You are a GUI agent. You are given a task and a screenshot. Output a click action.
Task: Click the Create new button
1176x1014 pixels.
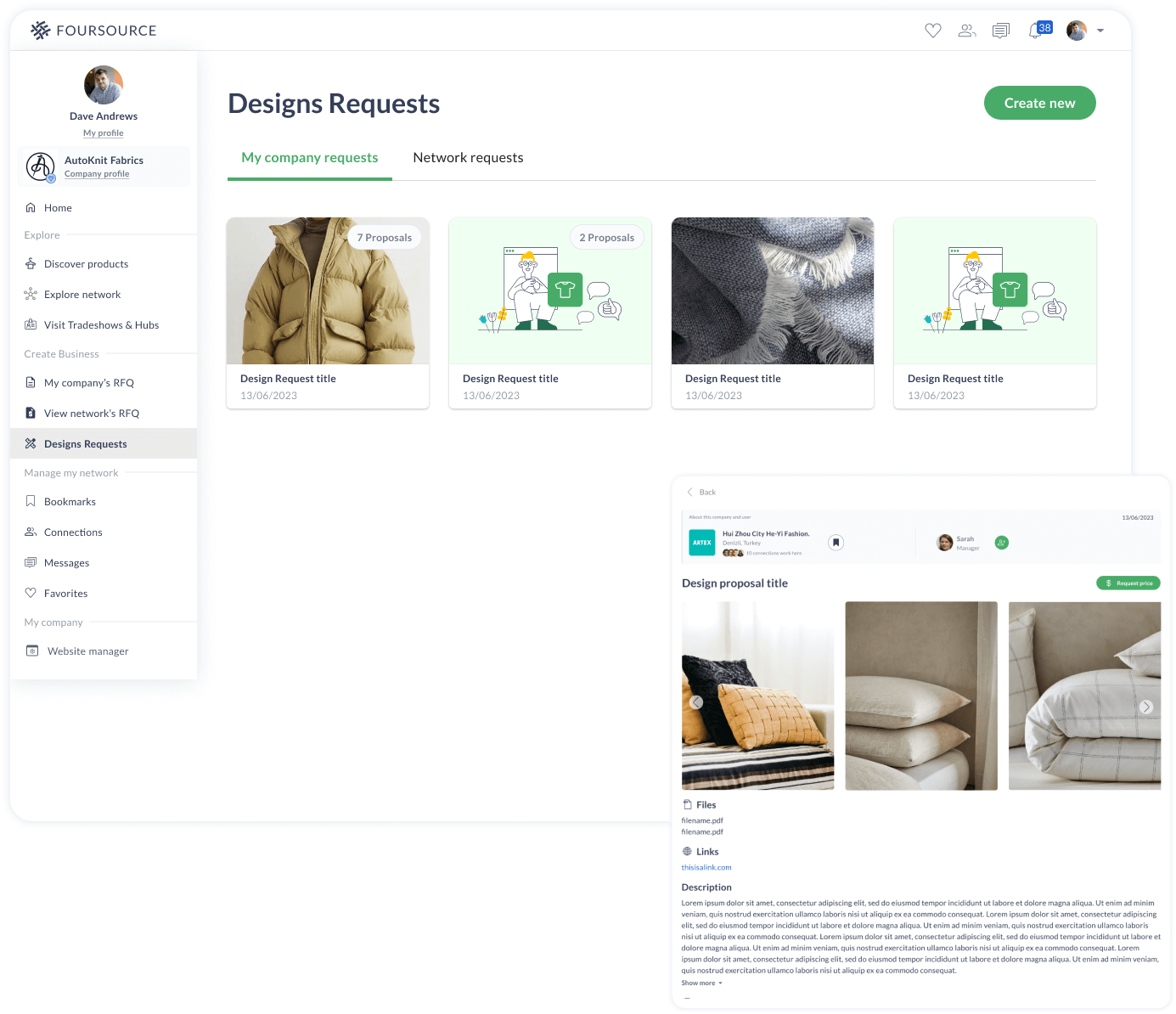pyautogui.click(x=1039, y=103)
